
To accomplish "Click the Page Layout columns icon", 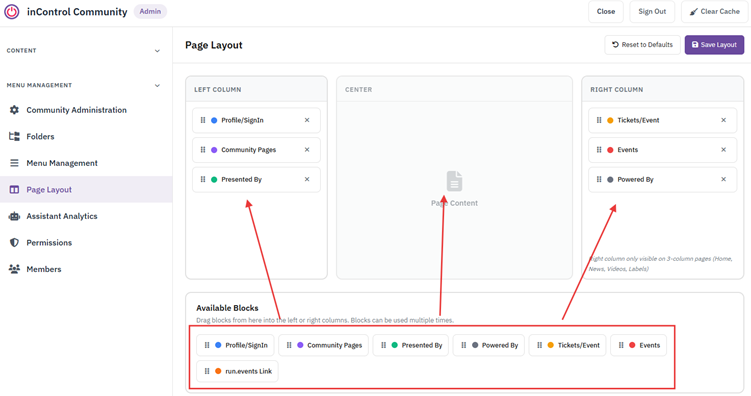I will tap(14, 190).
